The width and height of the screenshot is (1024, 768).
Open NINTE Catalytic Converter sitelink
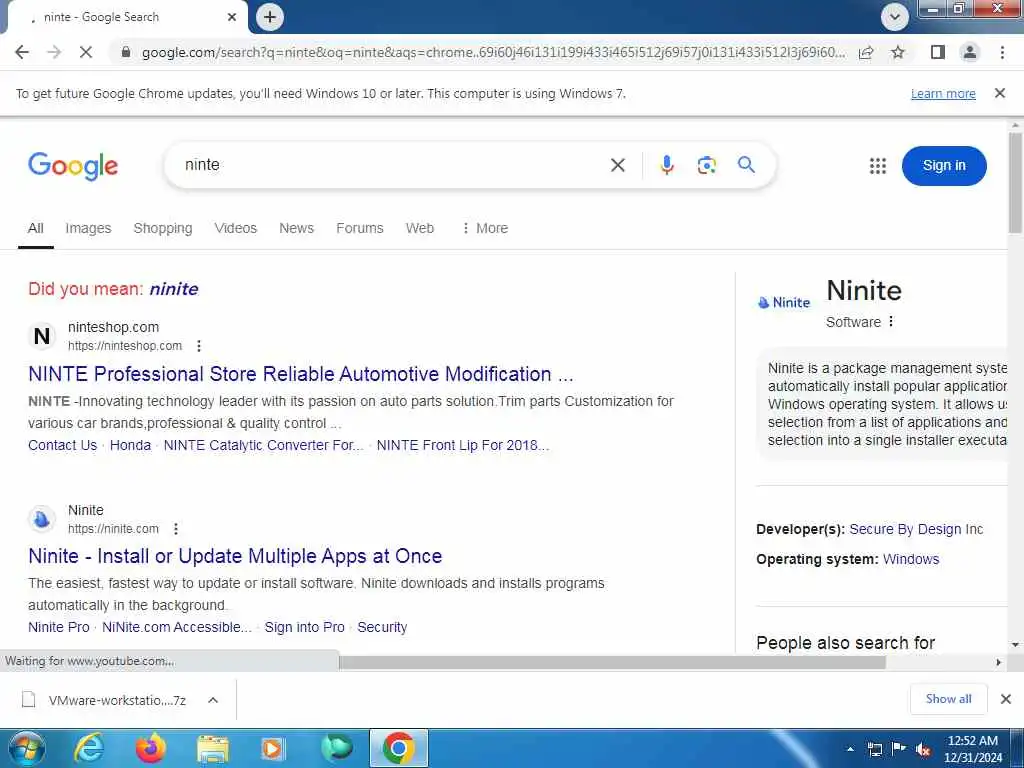coord(263,445)
